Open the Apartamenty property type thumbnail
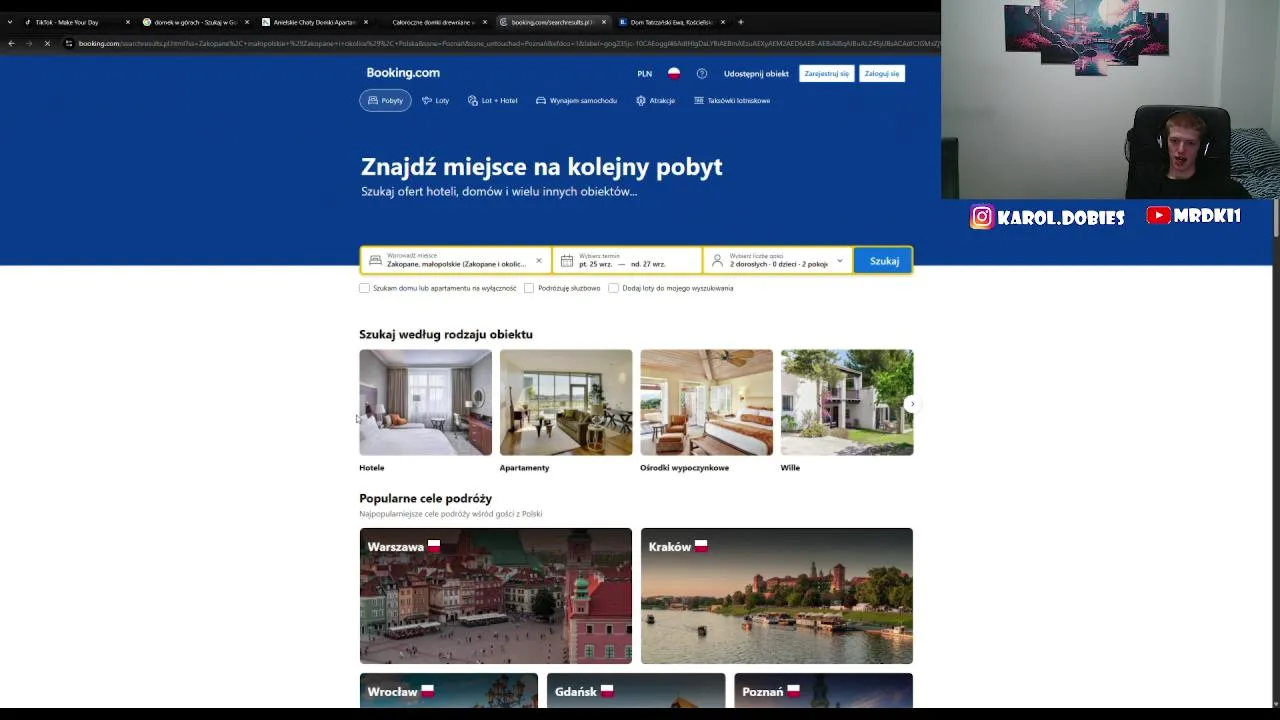Screen dimensions: 1280x720 pos(566,402)
